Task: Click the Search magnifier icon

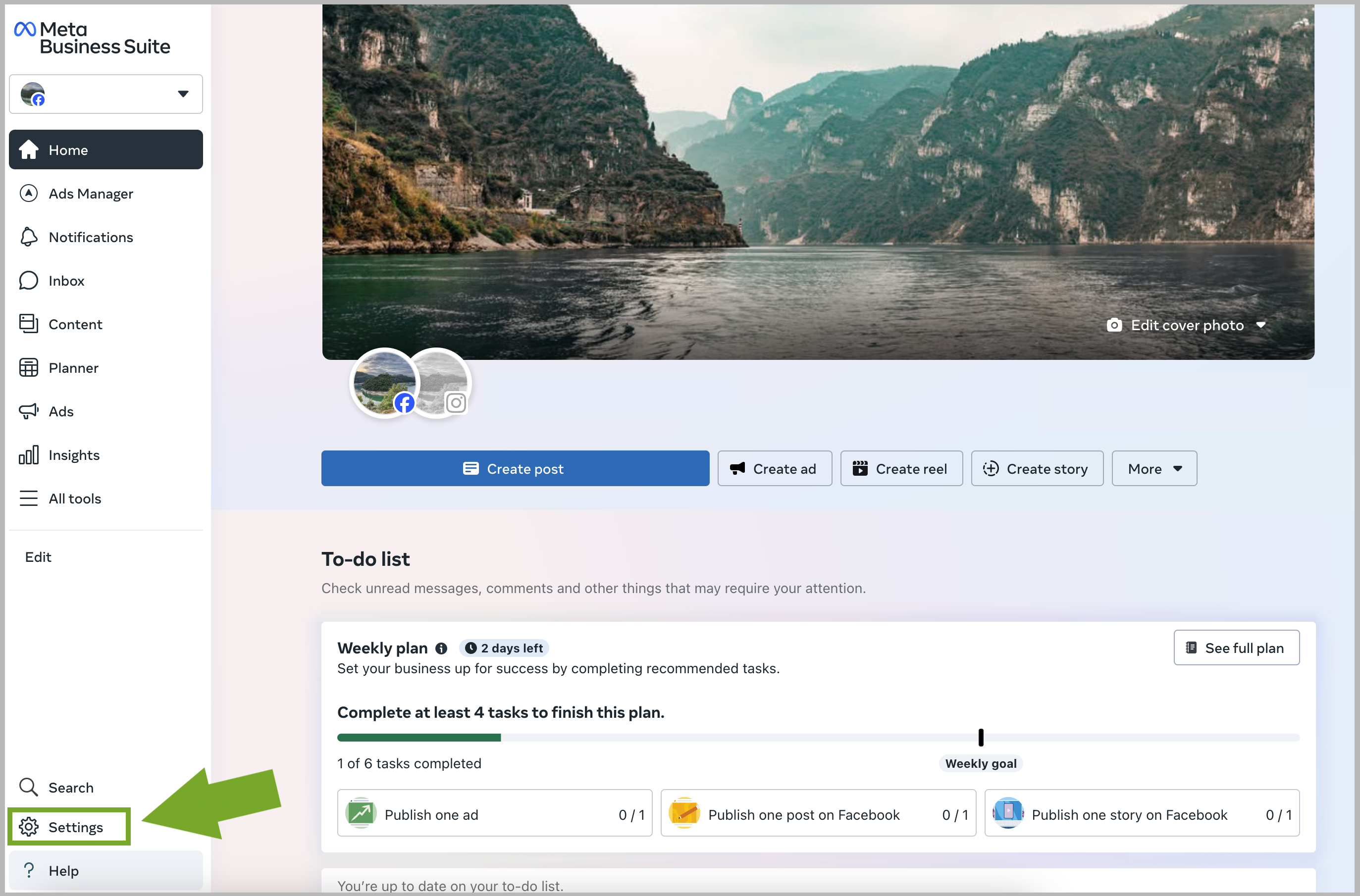Action: [29, 788]
